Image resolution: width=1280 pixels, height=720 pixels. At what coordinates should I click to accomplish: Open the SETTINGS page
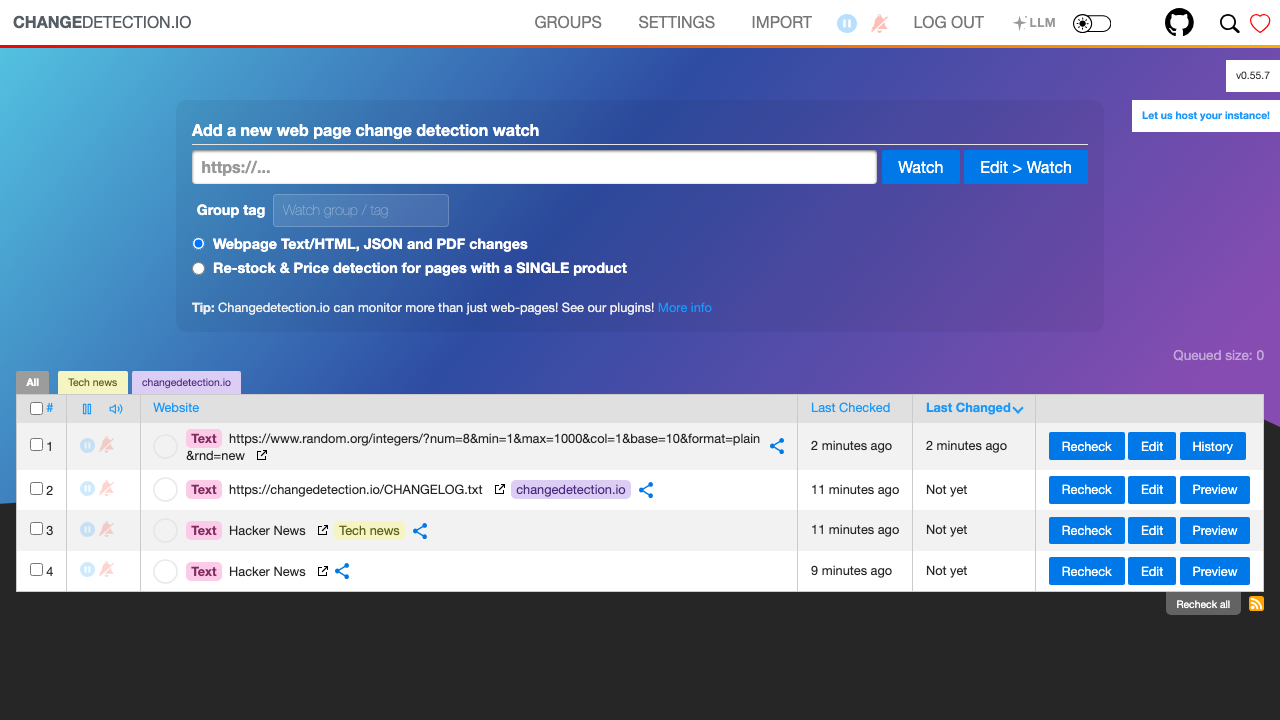677,23
